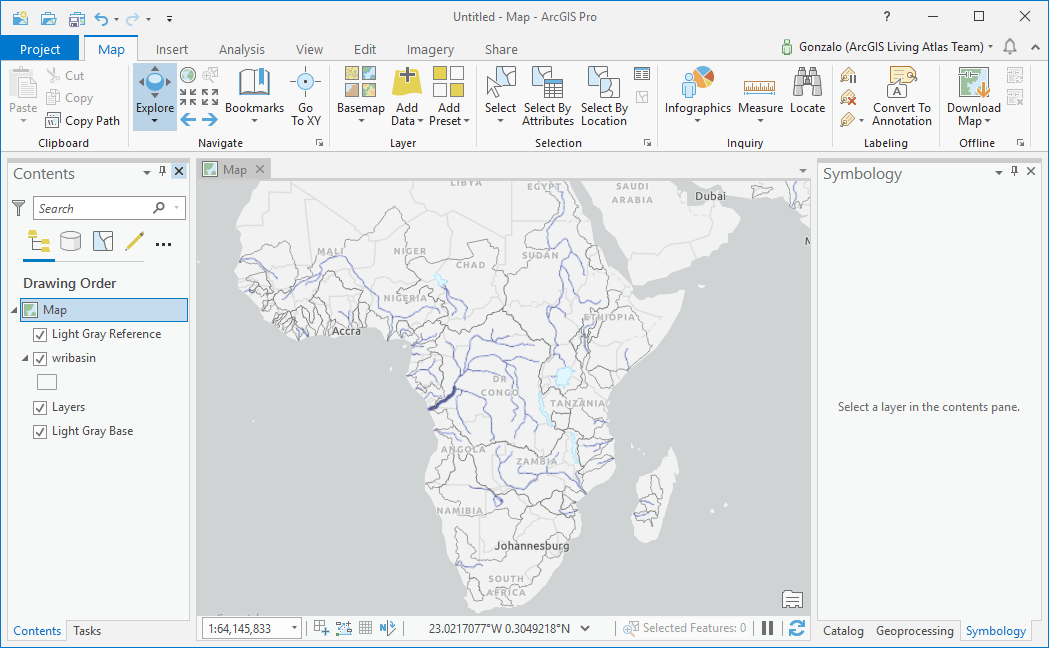1049x648 pixels.
Task: Open the Catalog pane tab
Action: click(843, 631)
